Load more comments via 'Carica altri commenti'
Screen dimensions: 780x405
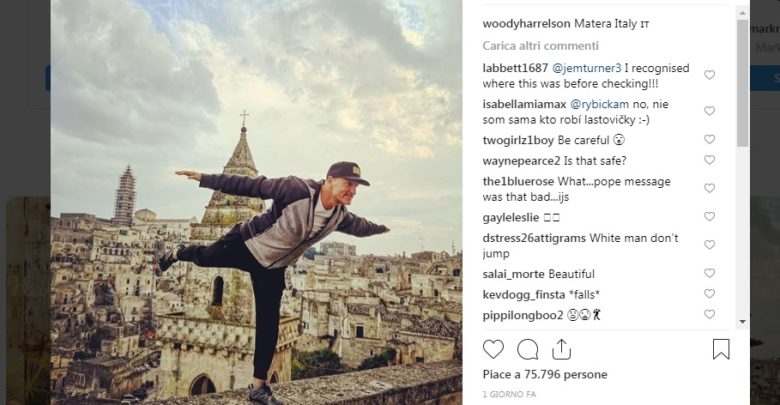(540, 46)
